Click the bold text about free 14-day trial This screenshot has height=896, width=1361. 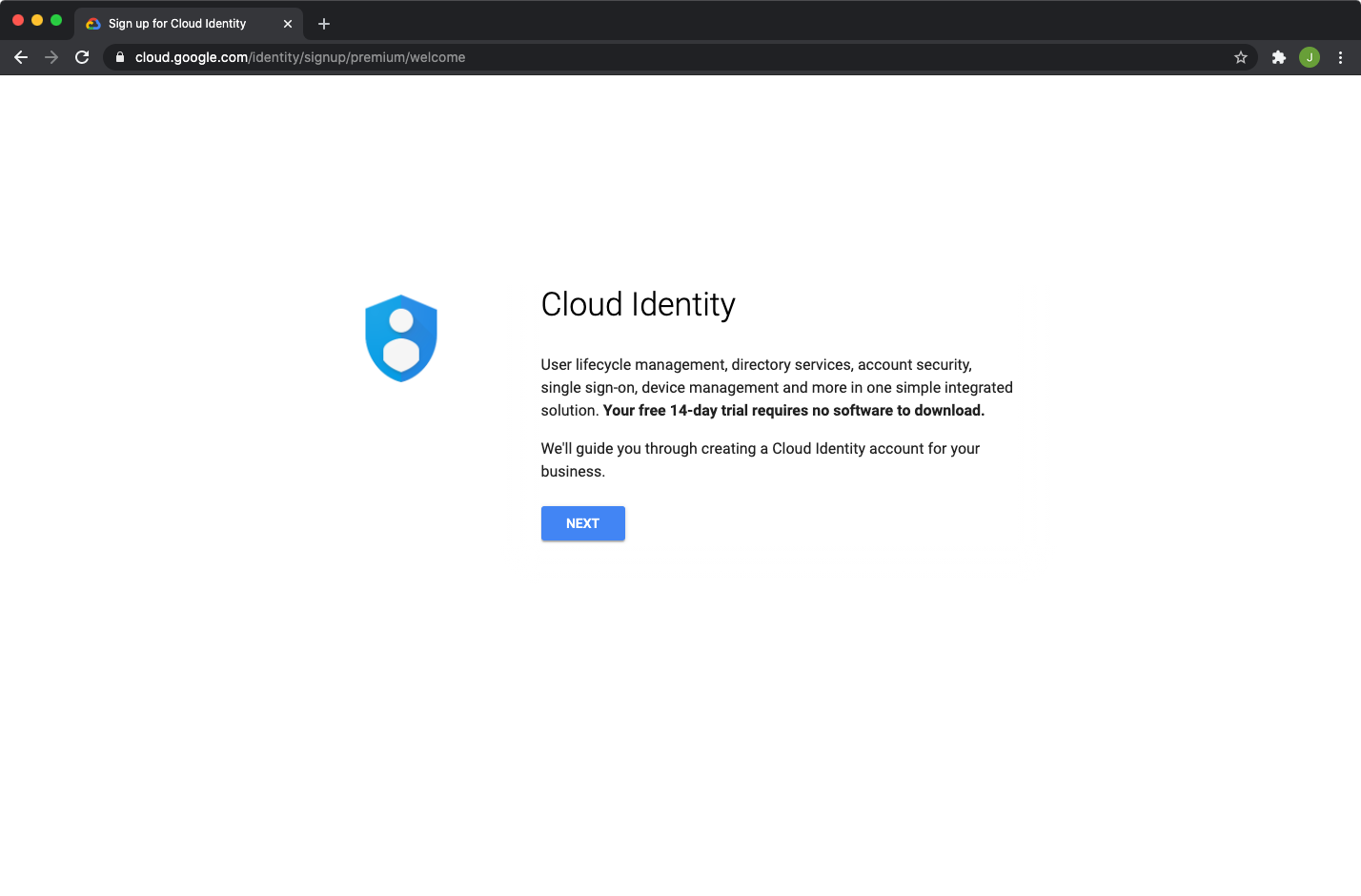click(794, 411)
